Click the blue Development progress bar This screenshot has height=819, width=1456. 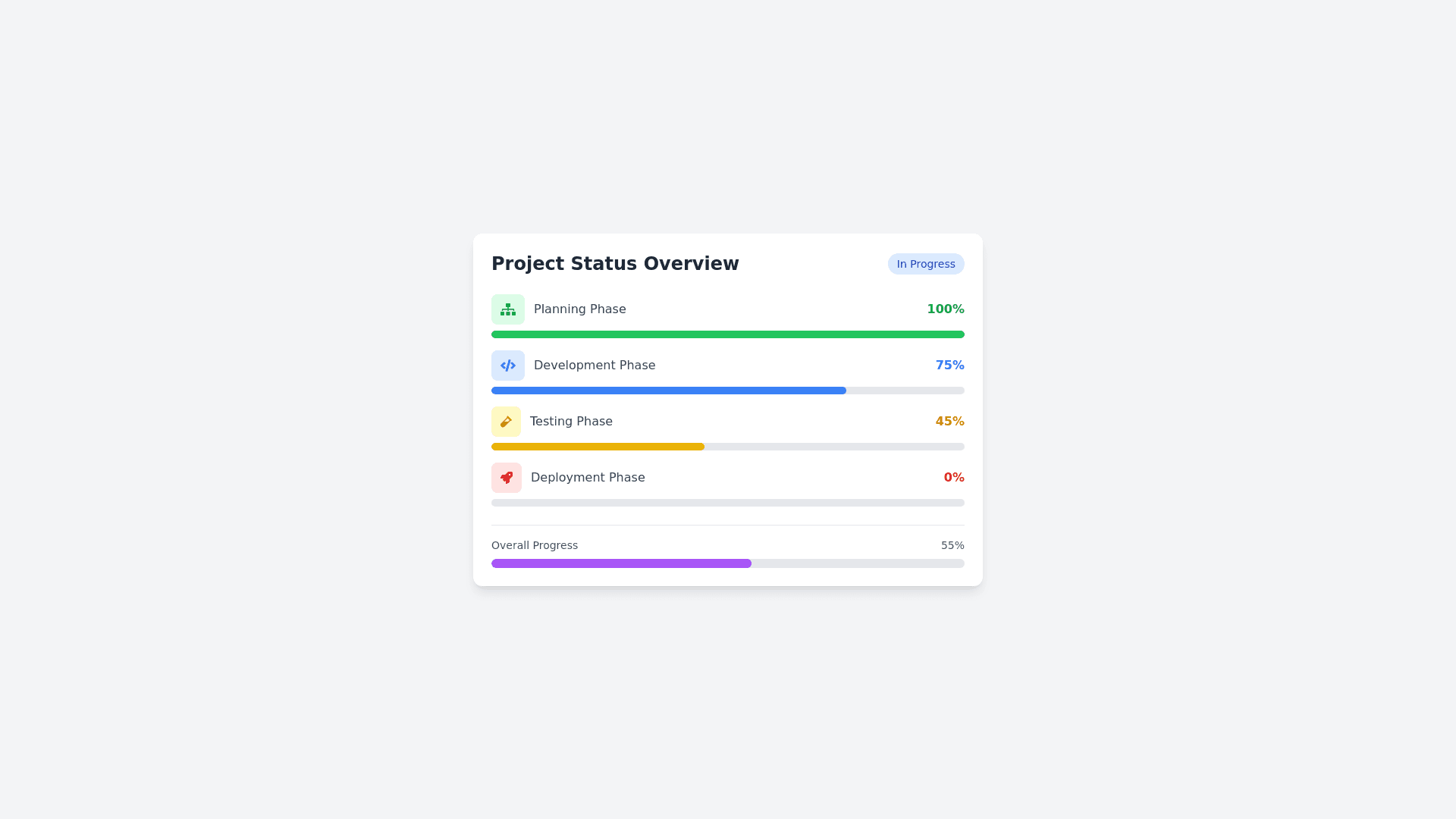click(x=668, y=391)
